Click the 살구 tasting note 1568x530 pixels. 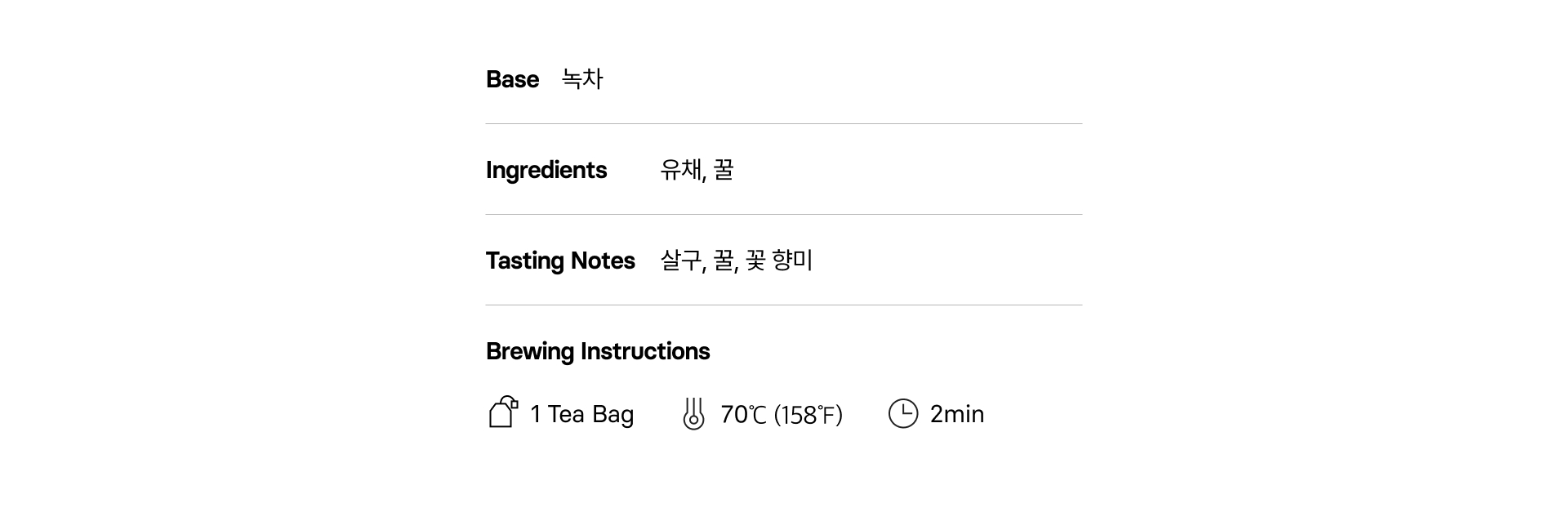coord(680,261)
